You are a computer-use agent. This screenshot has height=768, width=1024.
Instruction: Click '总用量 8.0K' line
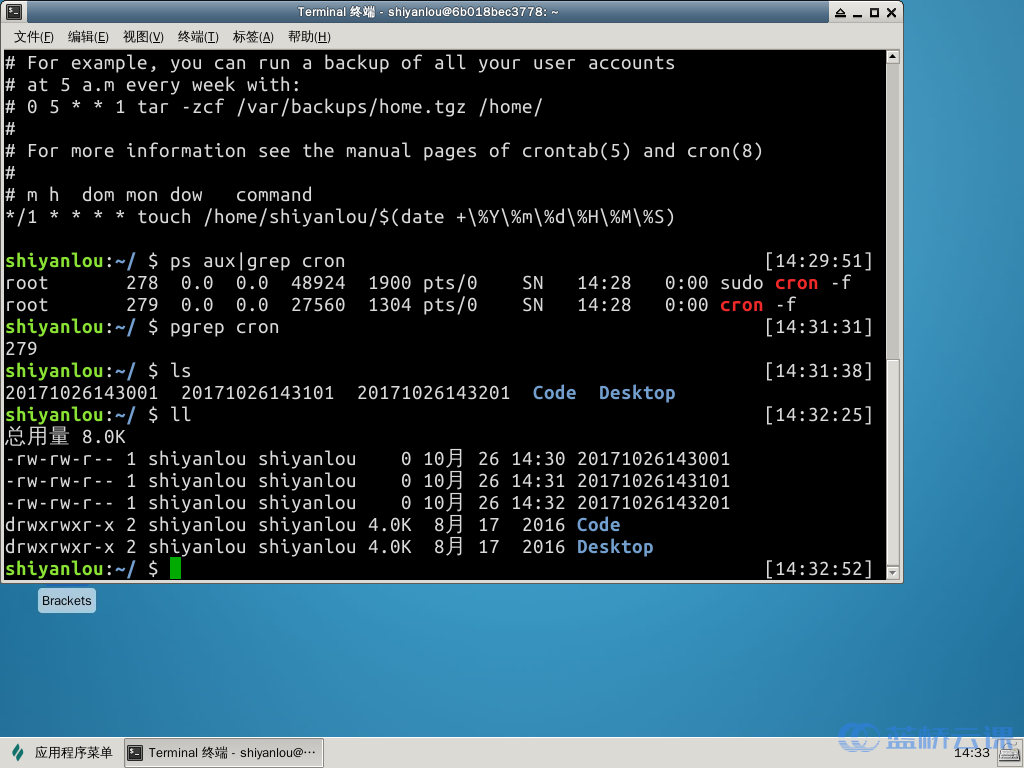click(x=65, y=437)
